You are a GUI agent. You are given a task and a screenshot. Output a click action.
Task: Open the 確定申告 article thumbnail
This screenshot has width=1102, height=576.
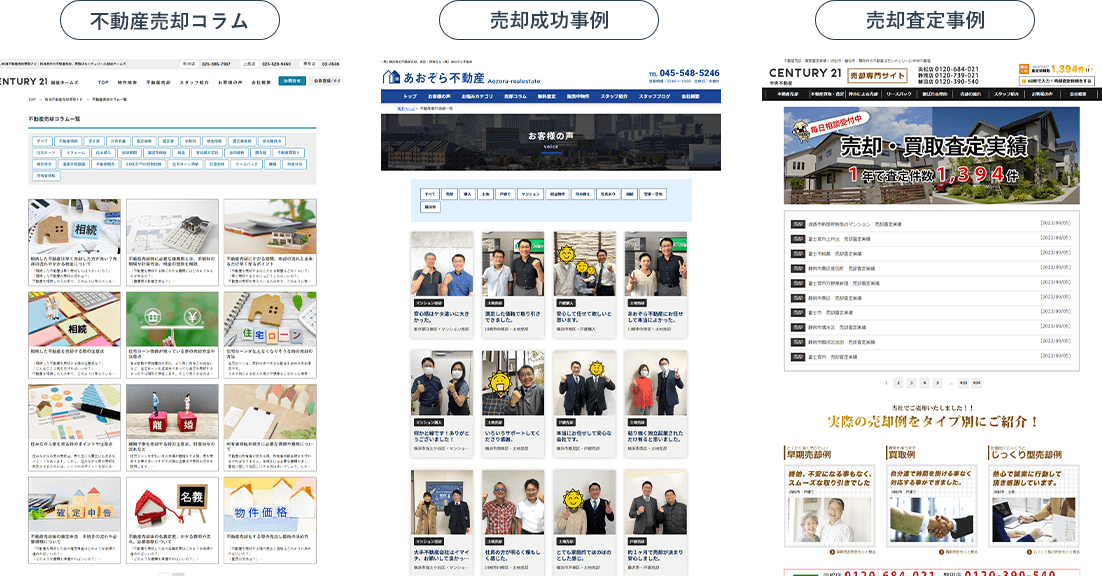click(74, 504)
